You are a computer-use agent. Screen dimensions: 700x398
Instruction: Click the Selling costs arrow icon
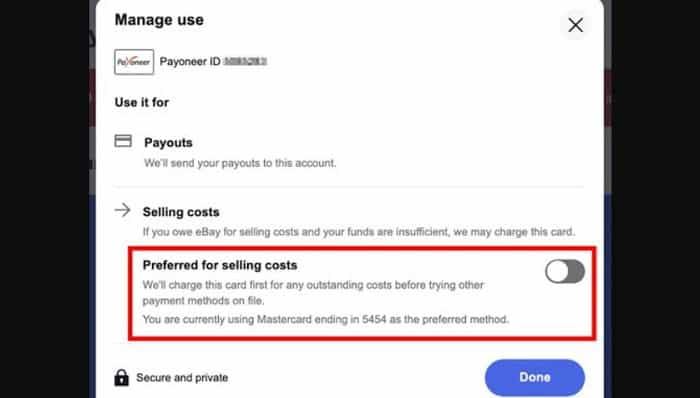click(x=122, y=210)
